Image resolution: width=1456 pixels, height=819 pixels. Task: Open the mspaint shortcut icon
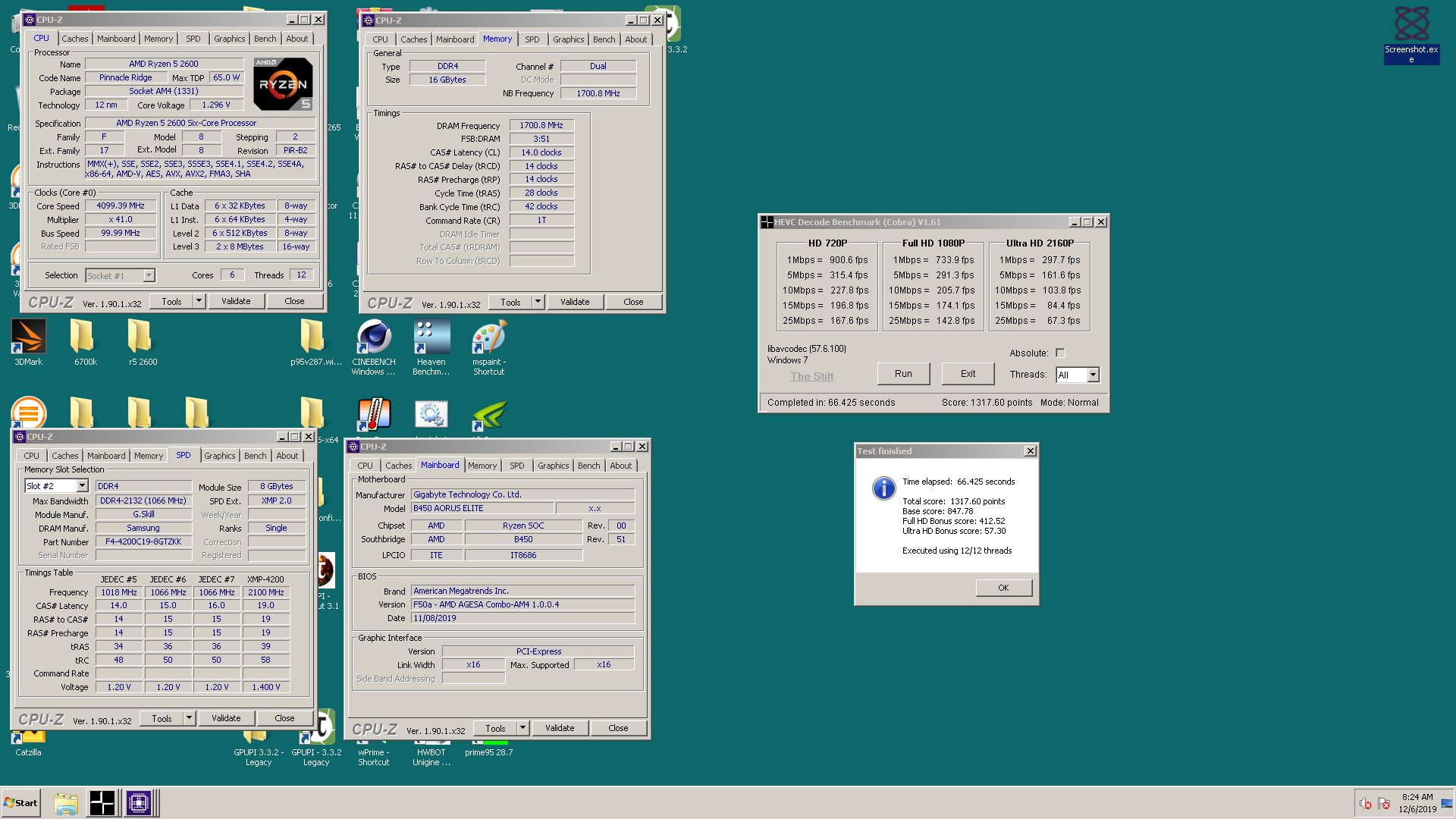pyautogui.click(x=488, y=347)
